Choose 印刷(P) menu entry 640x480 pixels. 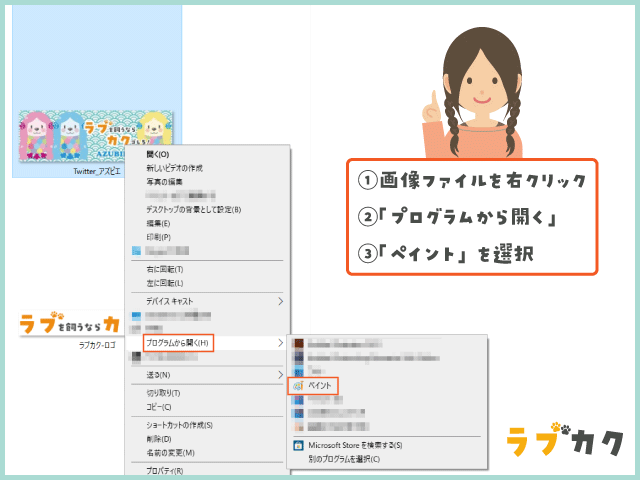coord(158,237)
